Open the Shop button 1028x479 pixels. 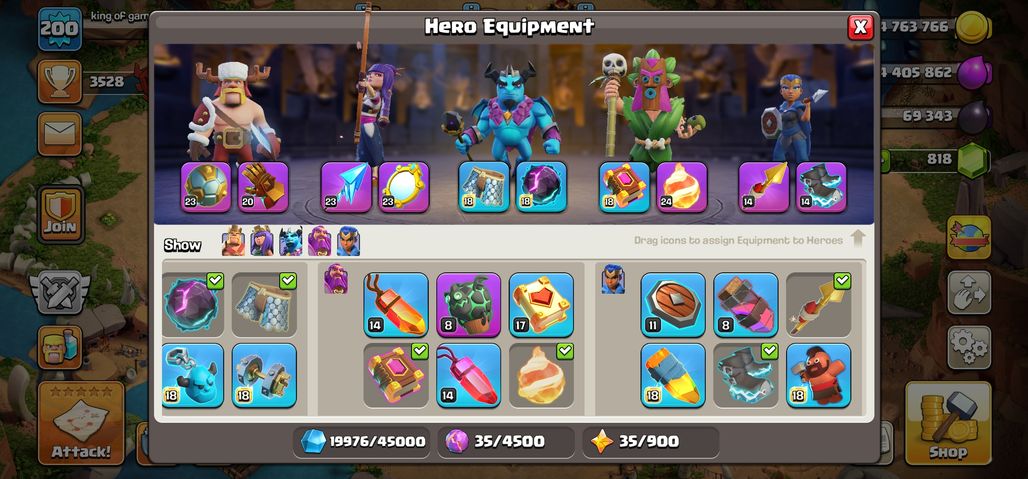pyautogui.click(x=947, y=423)
